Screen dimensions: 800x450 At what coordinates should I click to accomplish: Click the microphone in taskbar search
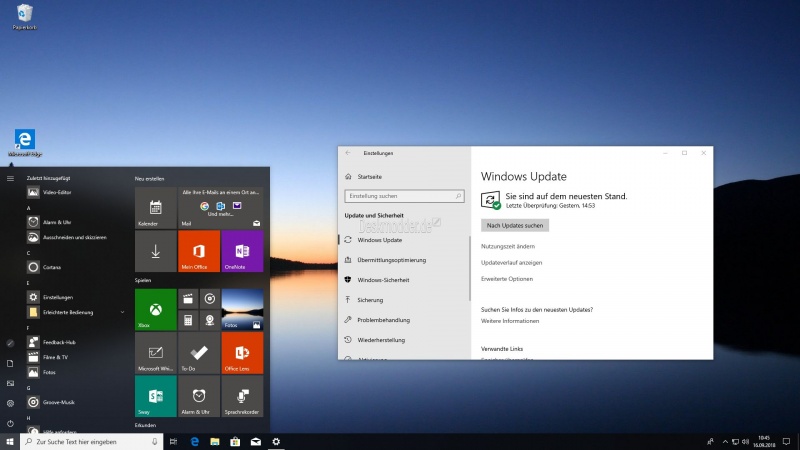coord(155,442)
